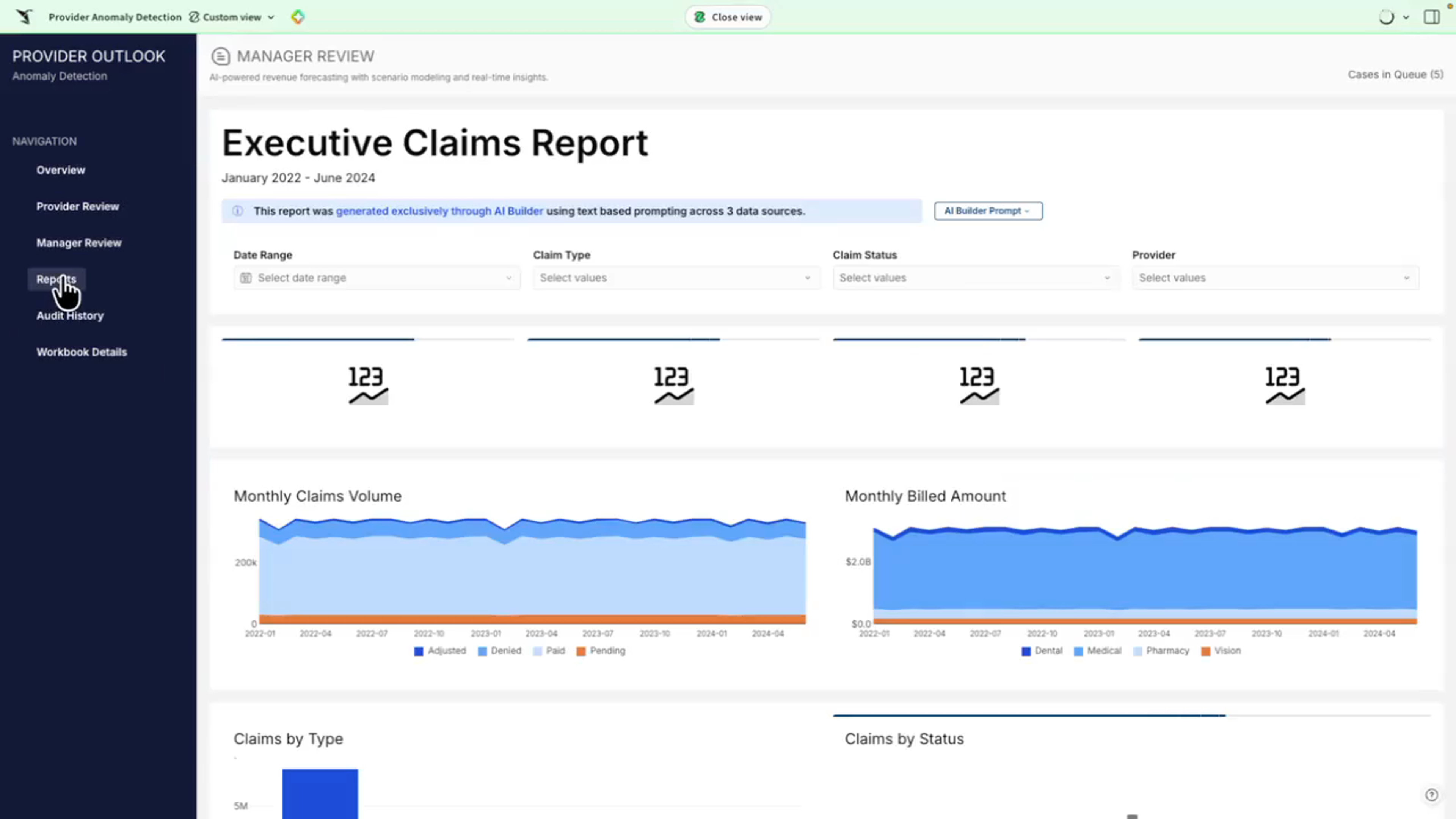Image resolution: width=1456 pixels, height=819 pixels.
Task: Click the $2.0B axis label
Action: click(858, 562)
